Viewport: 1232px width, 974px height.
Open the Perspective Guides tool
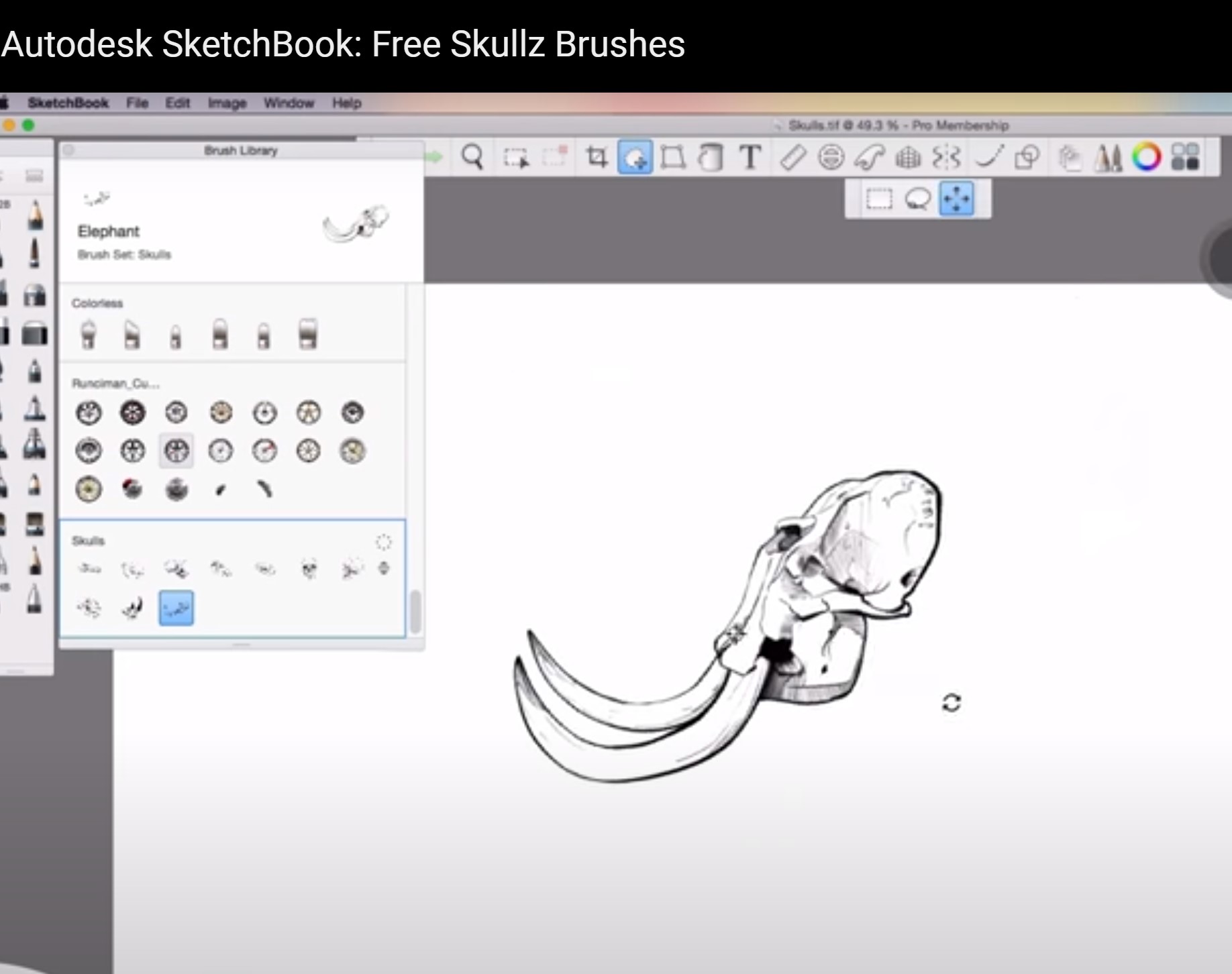coord(908,158)
